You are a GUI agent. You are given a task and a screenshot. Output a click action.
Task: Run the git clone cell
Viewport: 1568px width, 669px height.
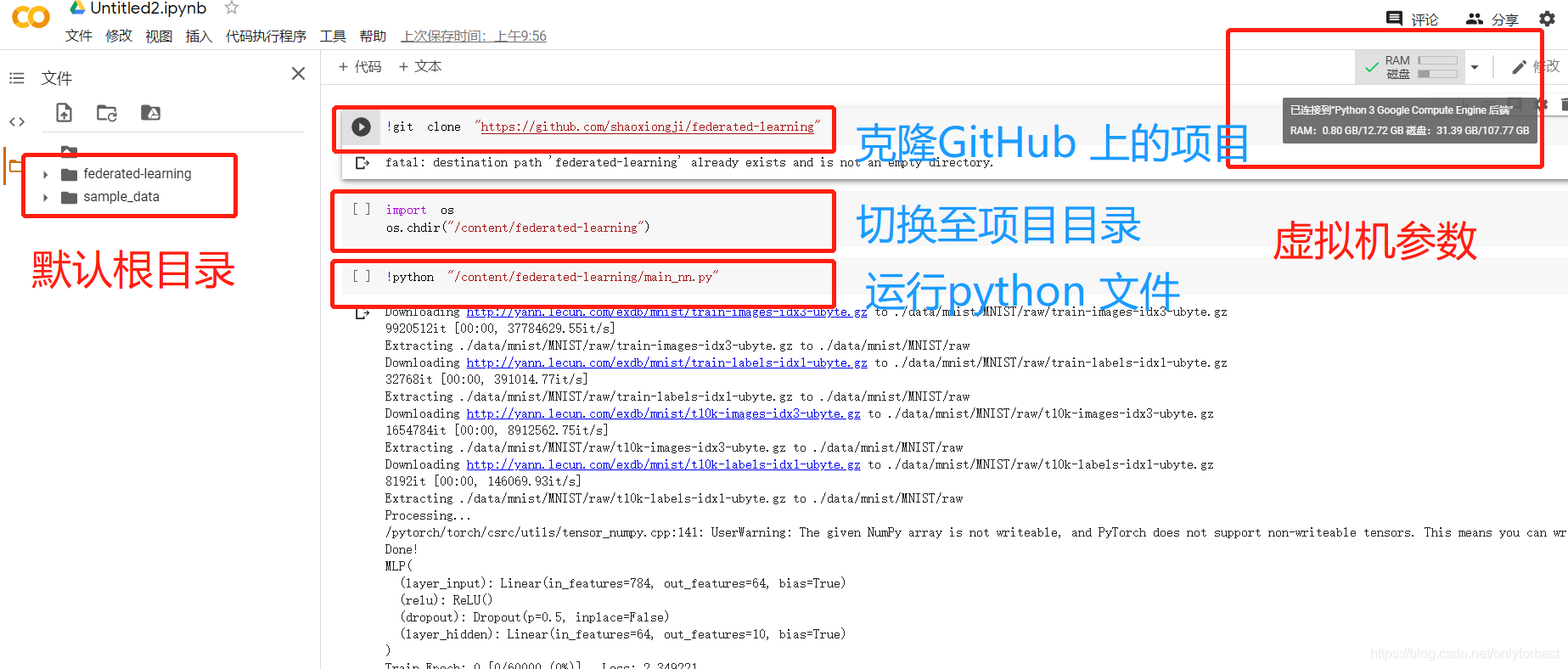[x=361, y=126]
